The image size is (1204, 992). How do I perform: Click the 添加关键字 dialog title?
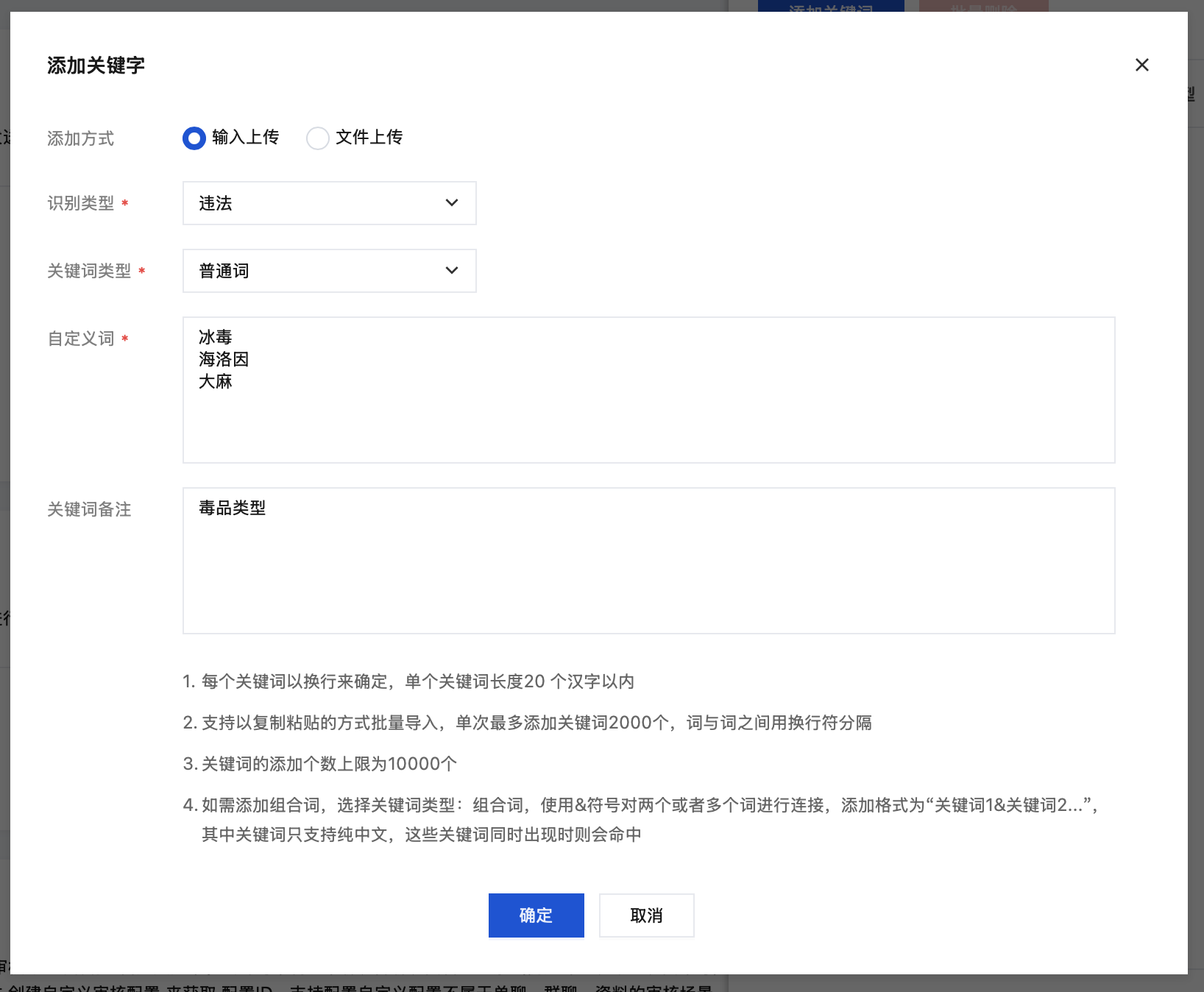96,65
